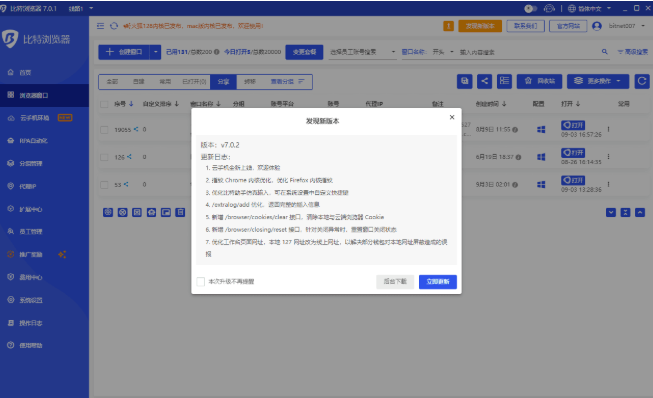Open the 更多操作 more actions dropdown
The height and width of the screenshot is (398, 653).
click(x=598, y=81)
